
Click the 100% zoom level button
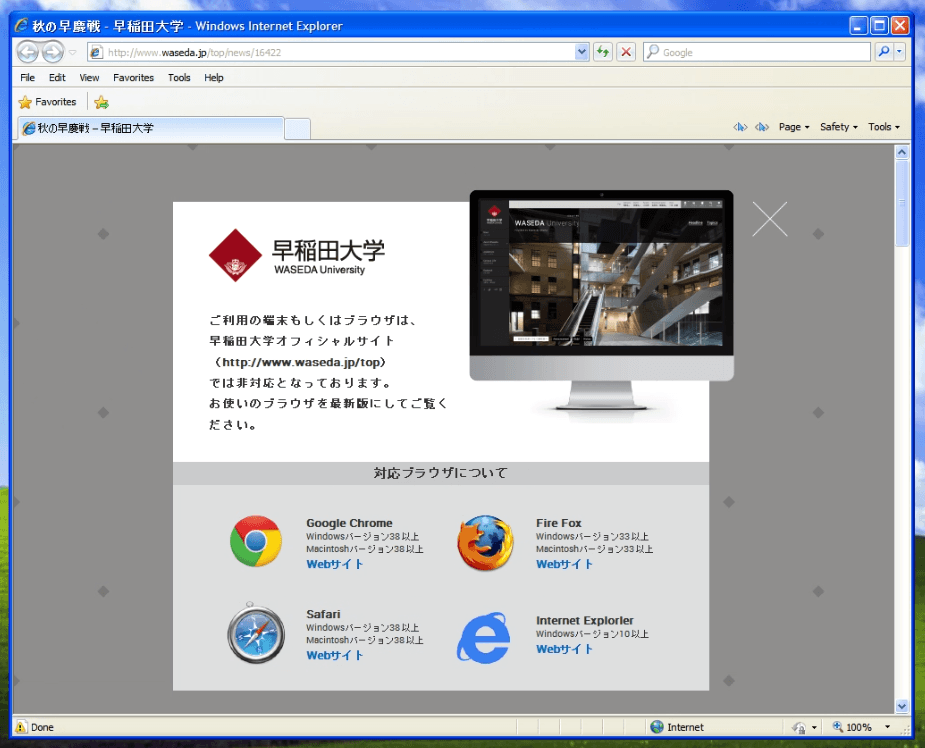852,727
